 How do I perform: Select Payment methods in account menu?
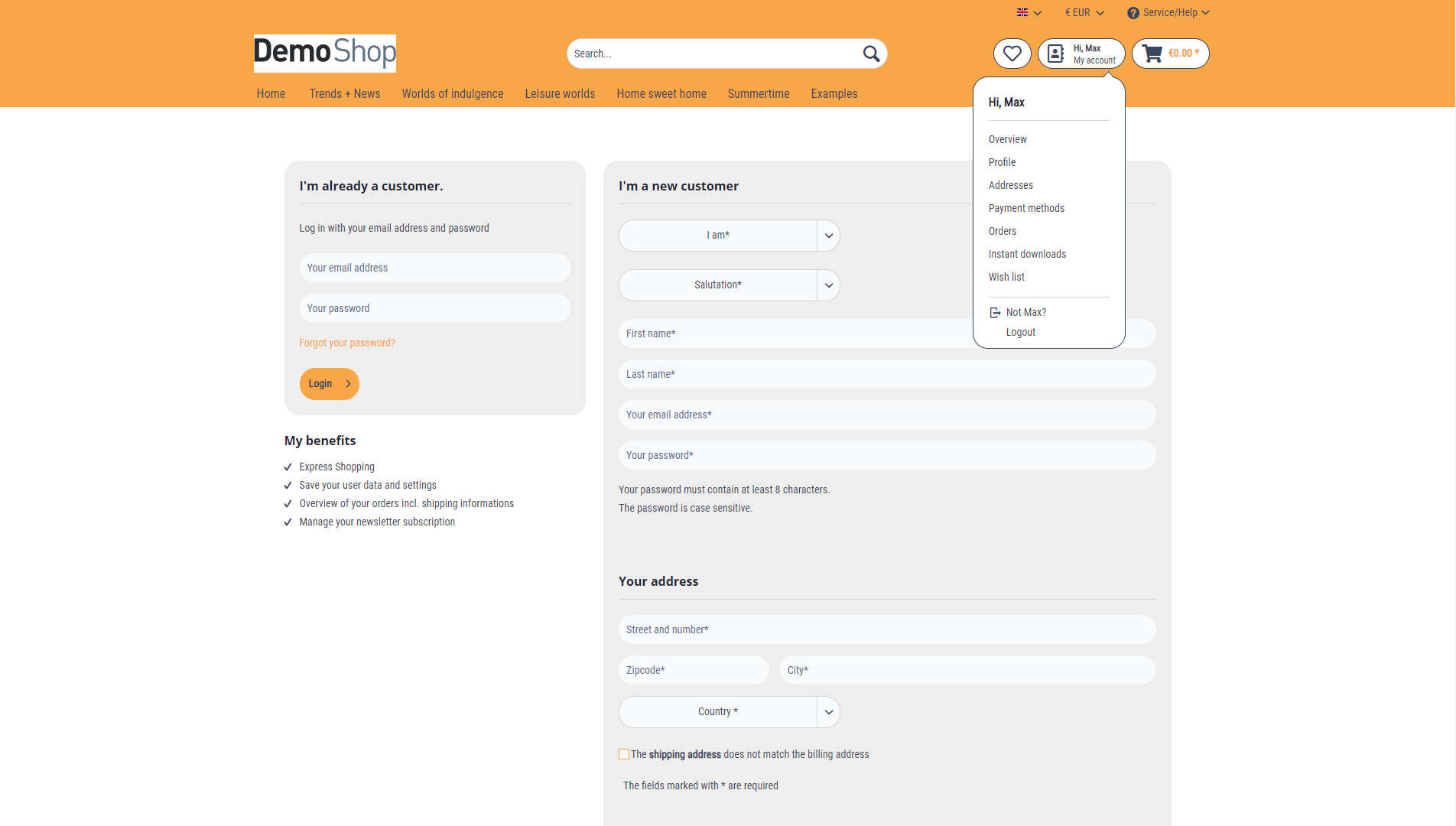tap(1026, 208)
